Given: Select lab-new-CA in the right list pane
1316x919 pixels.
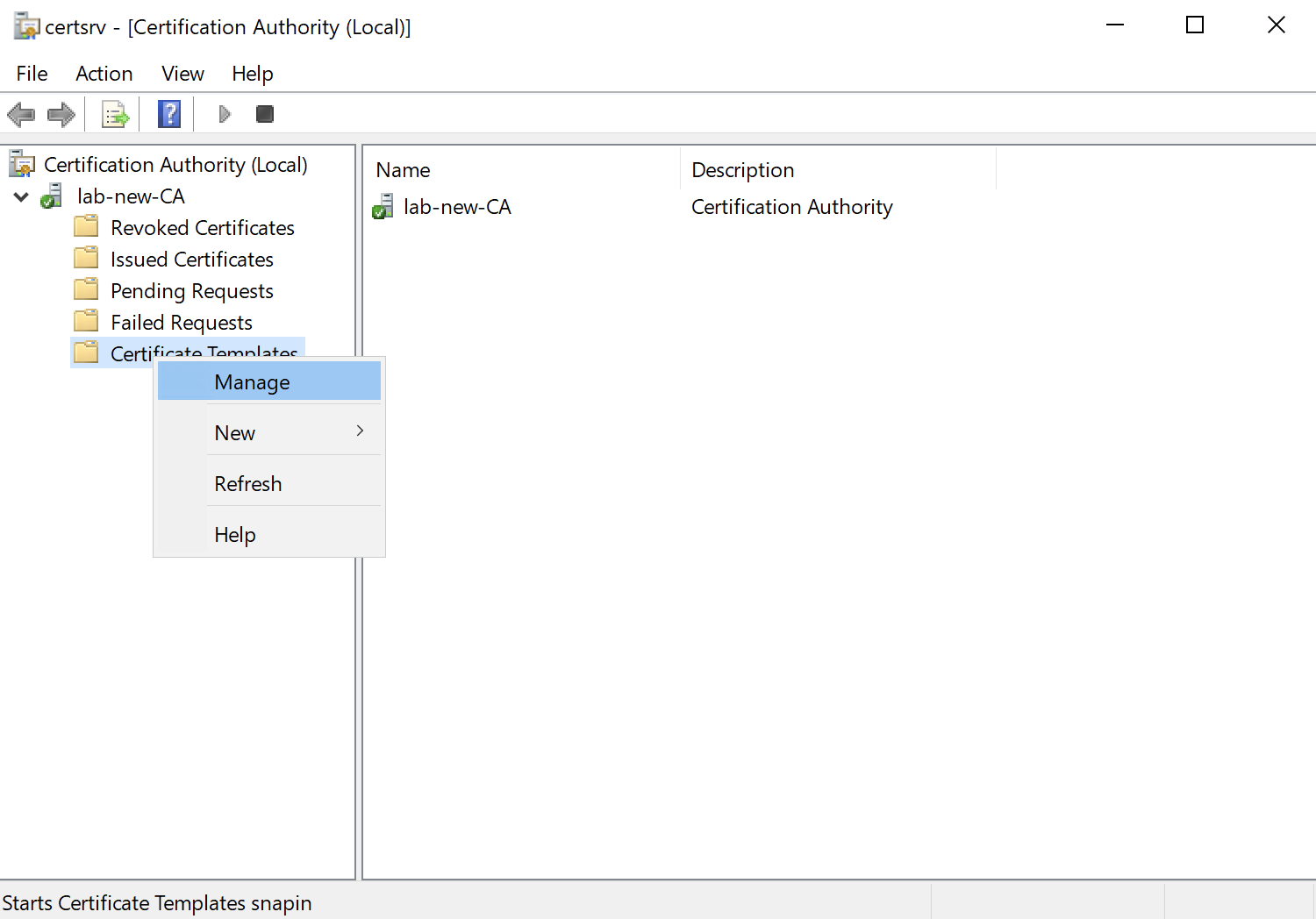Looking at the screenshot, I should pyautogui.click(x=456, y=207).
